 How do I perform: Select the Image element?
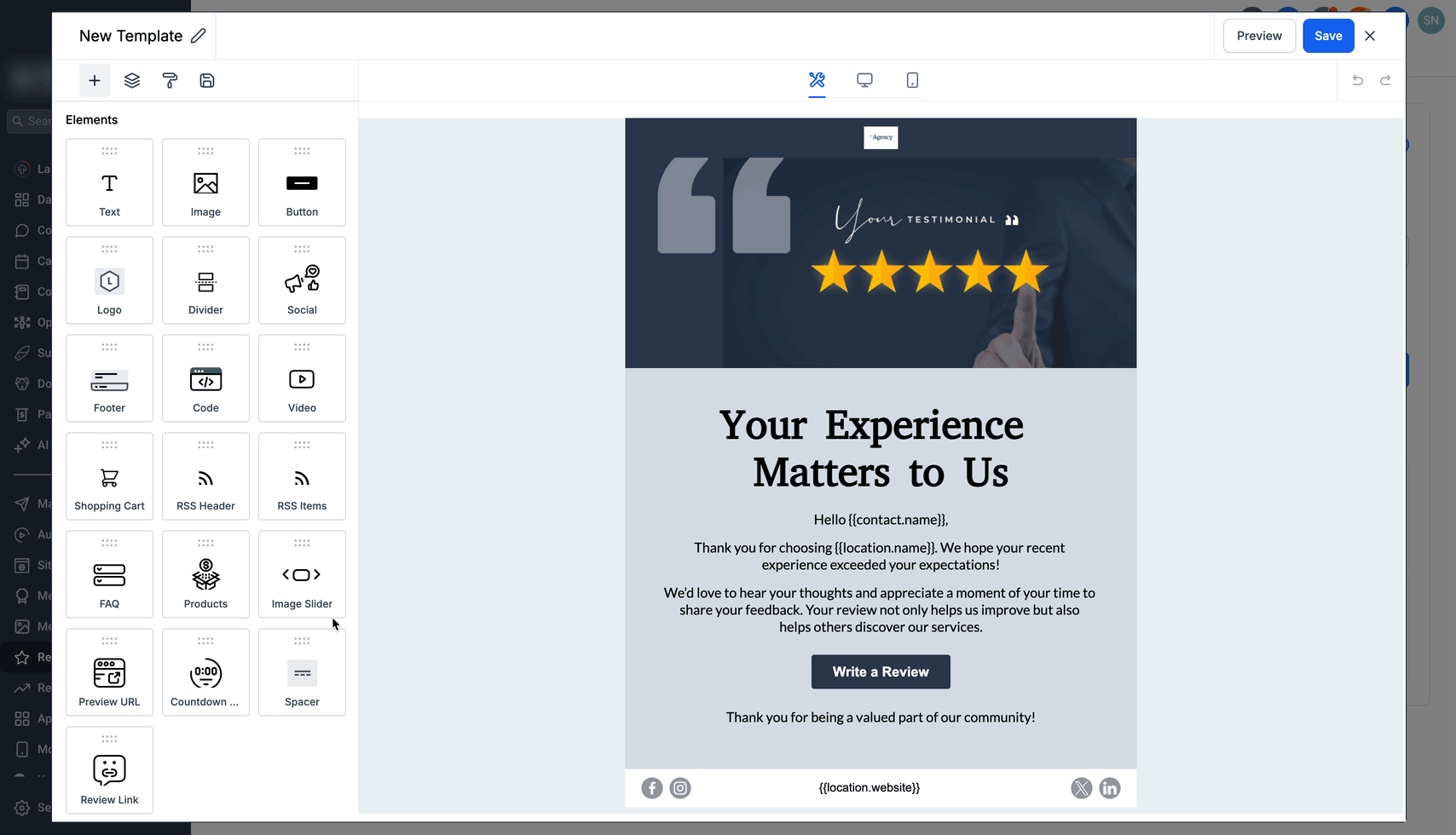pyautogui.click(x=205, y=182)
